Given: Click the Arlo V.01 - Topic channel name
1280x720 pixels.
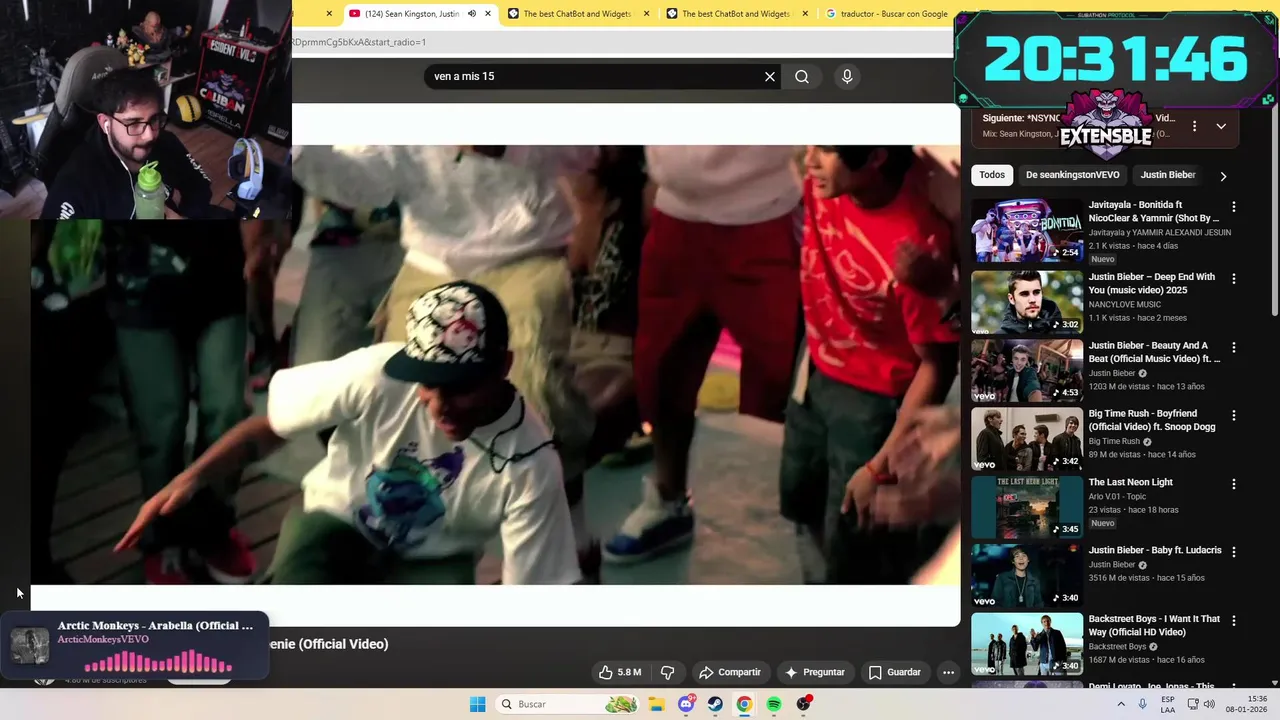Looking at the screenshot, I should pyautogui.click(x=1117, y=496).
